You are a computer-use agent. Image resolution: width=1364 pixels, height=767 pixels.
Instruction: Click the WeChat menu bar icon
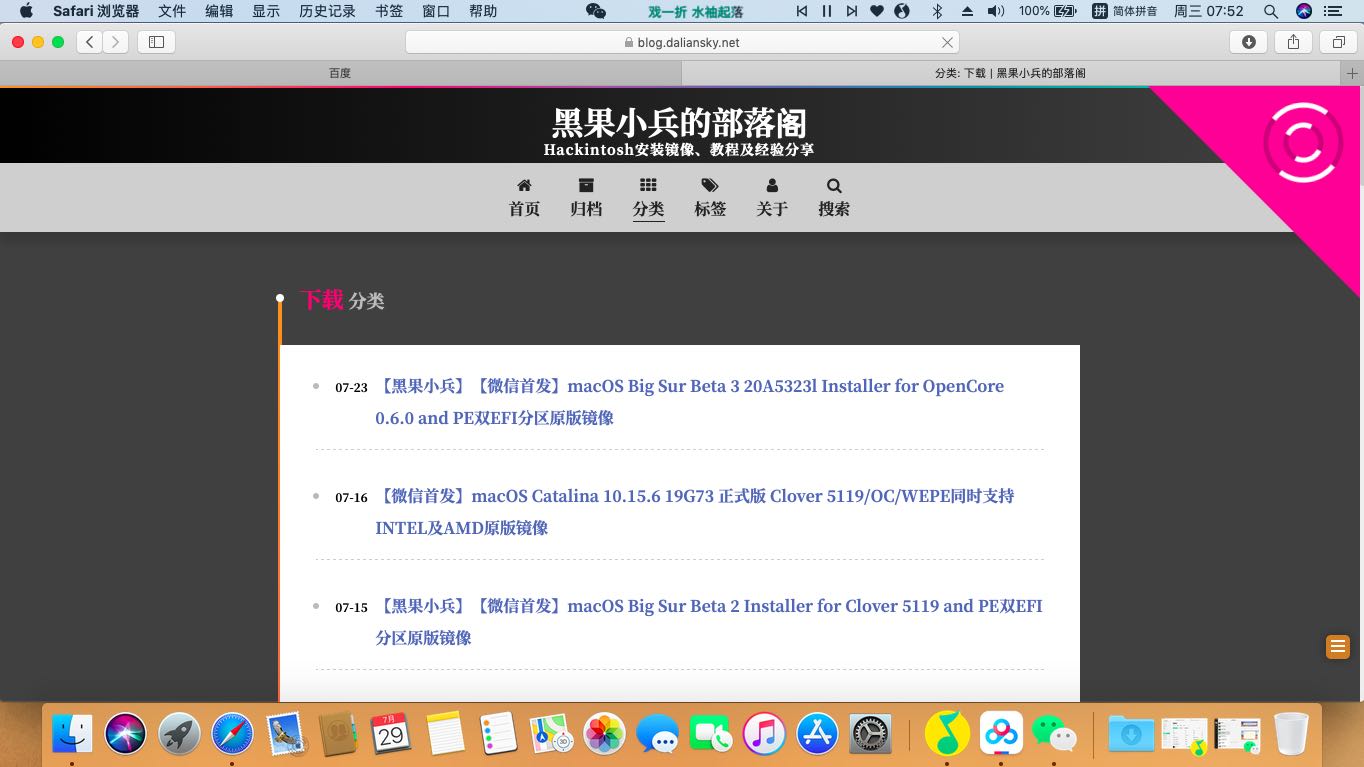click(x=596, y=11)
